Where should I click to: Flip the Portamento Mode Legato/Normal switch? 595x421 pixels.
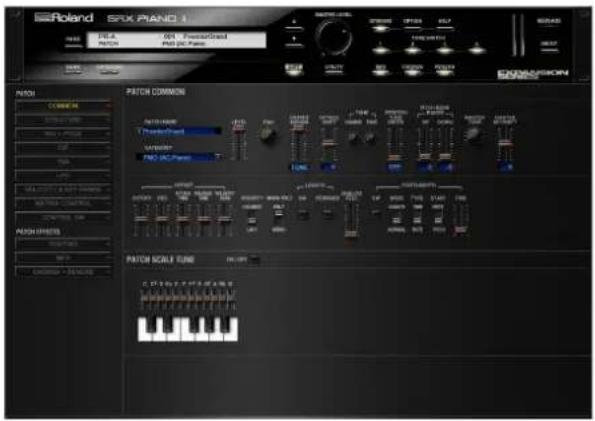[397, 219]
